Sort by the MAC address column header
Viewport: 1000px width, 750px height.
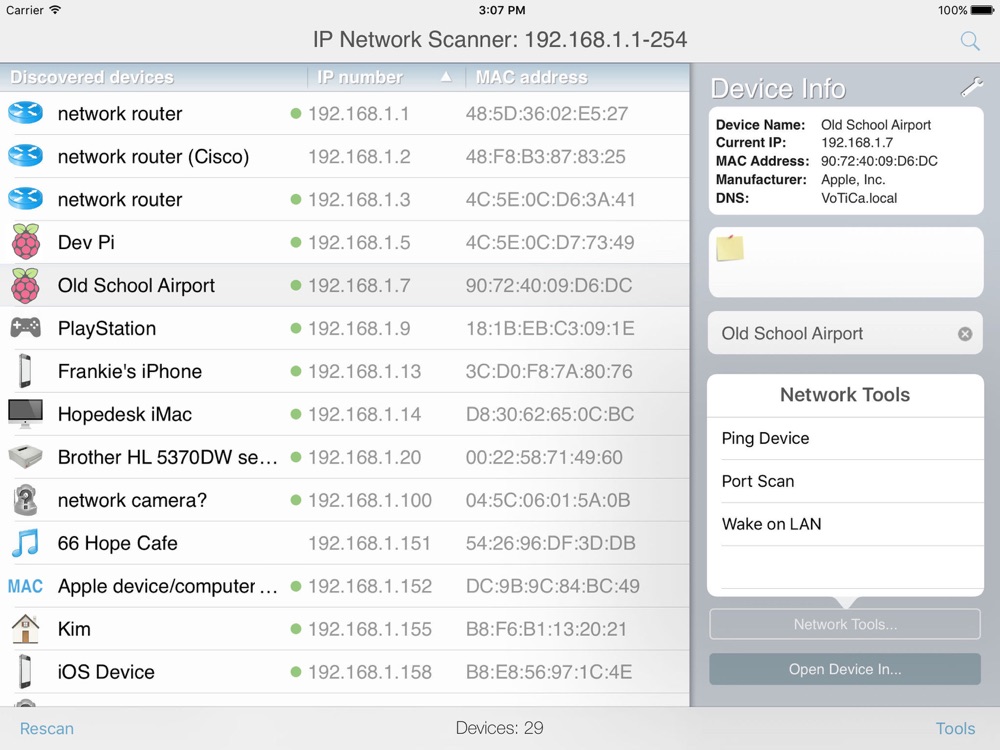pyautogui.click(x=532, y=77)
